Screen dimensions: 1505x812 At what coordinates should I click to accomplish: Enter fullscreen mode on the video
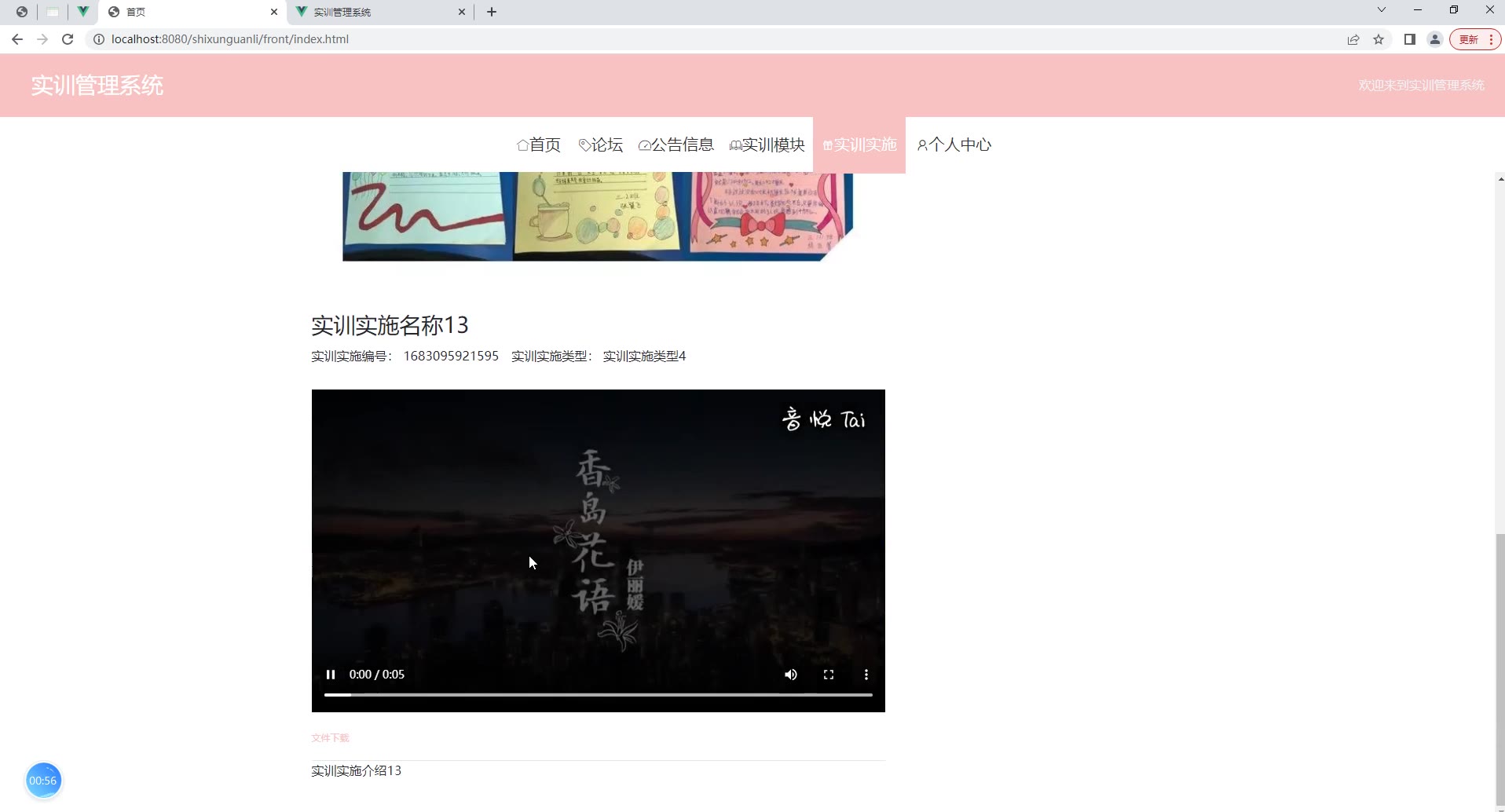[829, 675]
